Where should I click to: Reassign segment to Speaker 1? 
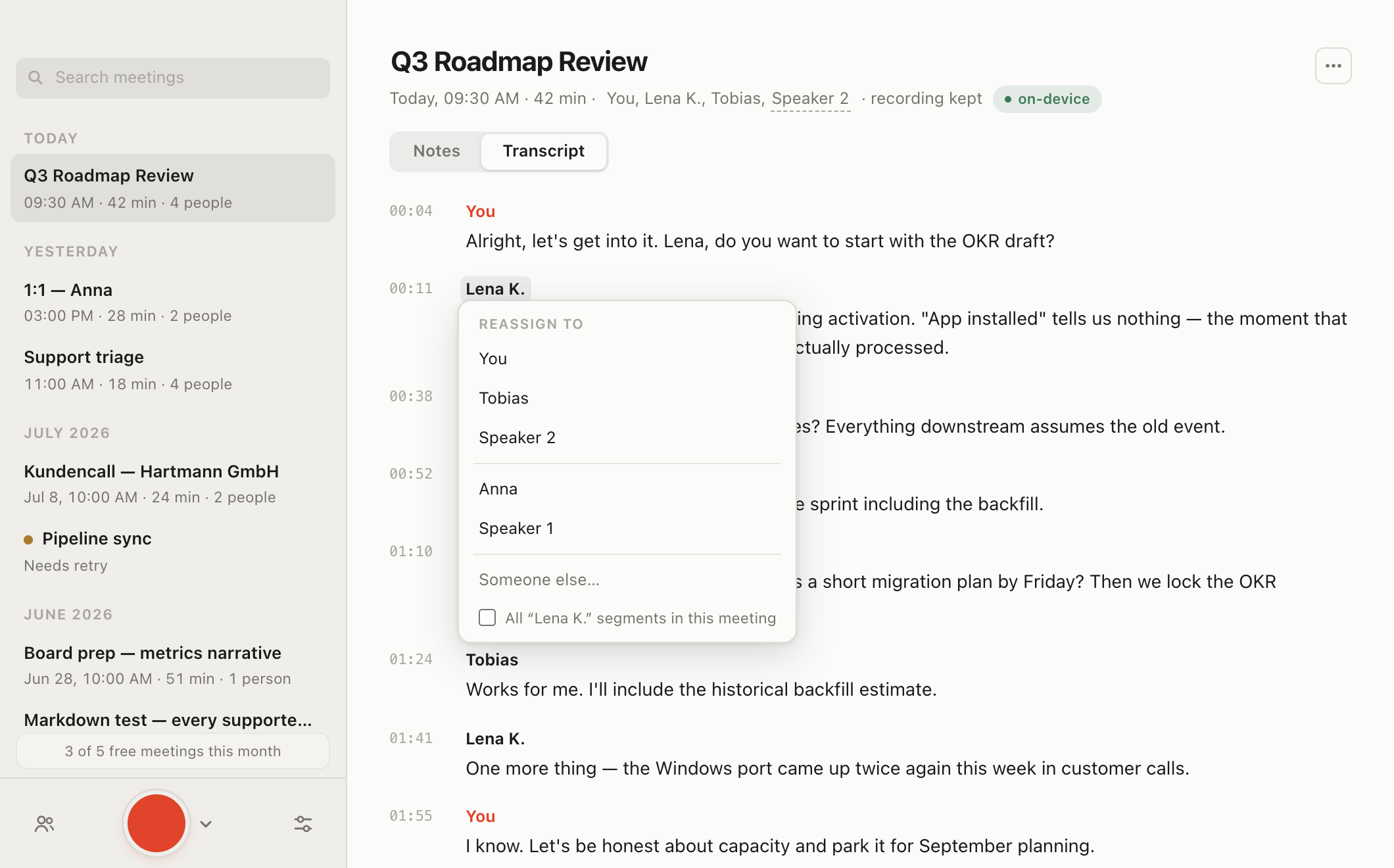[627, 529]
